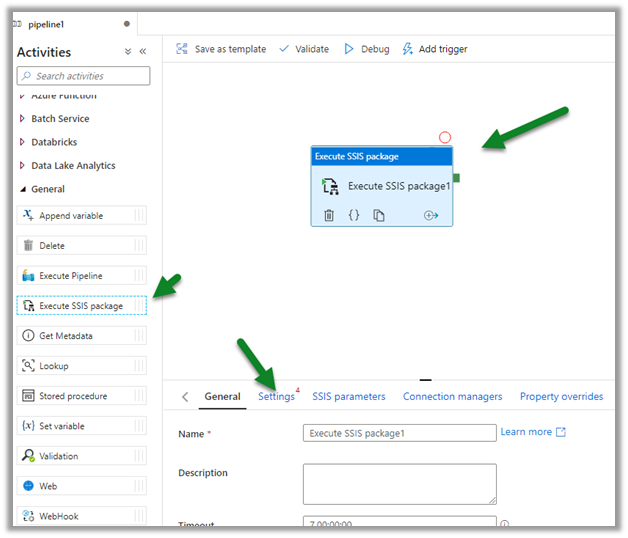Screen dimensions: 628x538
Task: Open the Connection managers tab
Action: coord(452,397)
